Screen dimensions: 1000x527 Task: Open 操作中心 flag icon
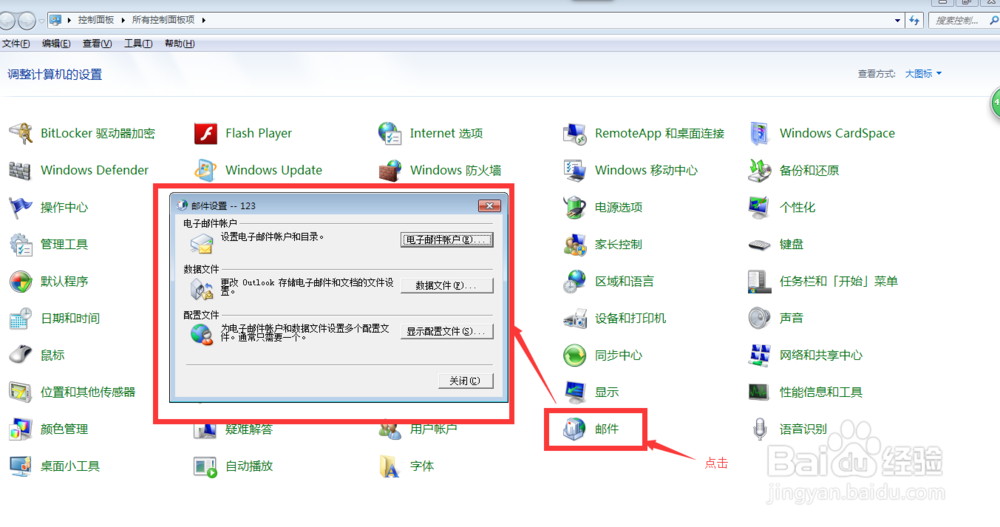coord(20,207)
